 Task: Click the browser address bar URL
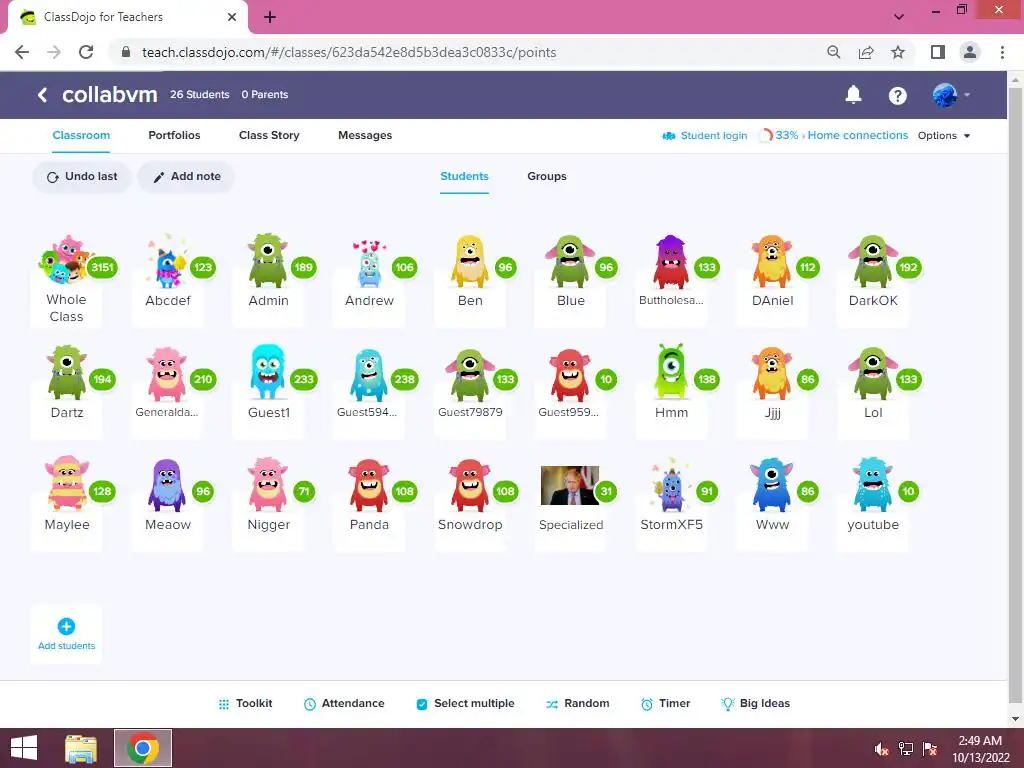pyautogui.click(x=349, y=52)
